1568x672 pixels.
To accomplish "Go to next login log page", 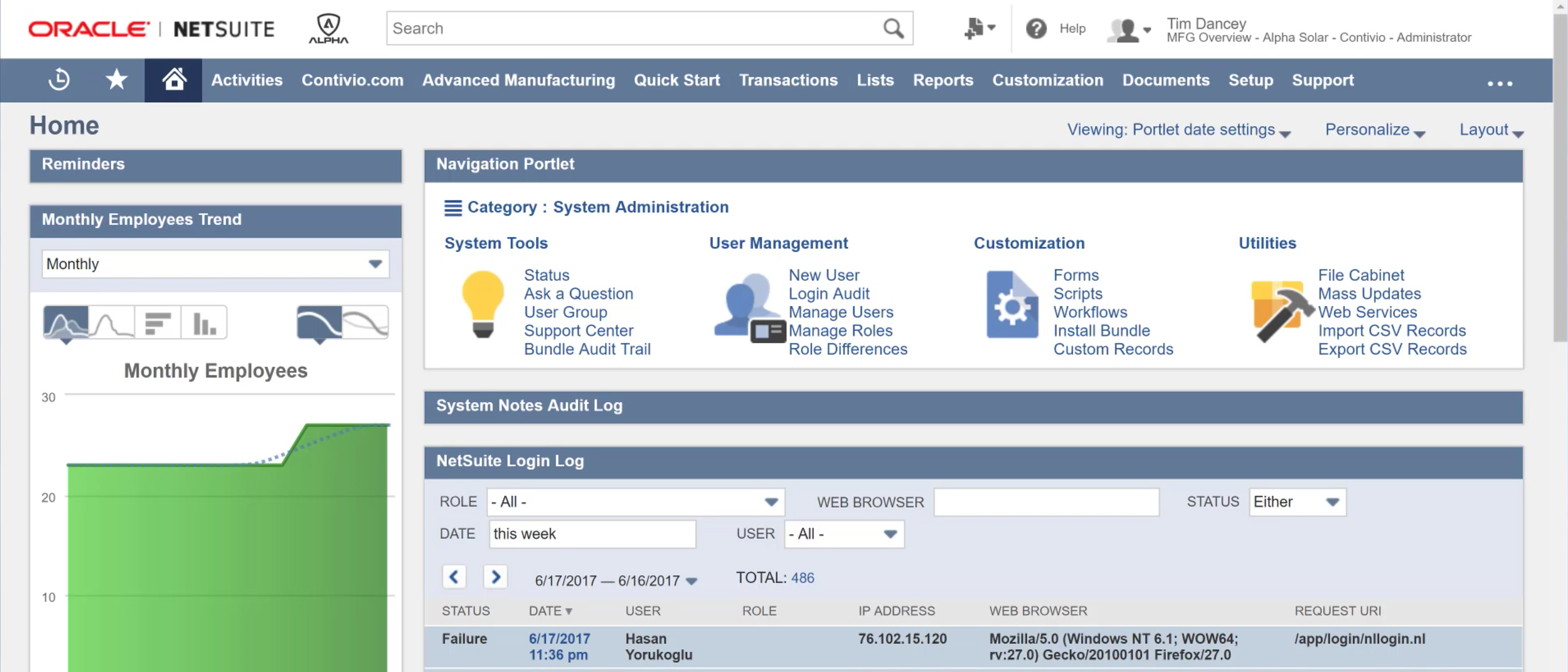I will (495, 577).
